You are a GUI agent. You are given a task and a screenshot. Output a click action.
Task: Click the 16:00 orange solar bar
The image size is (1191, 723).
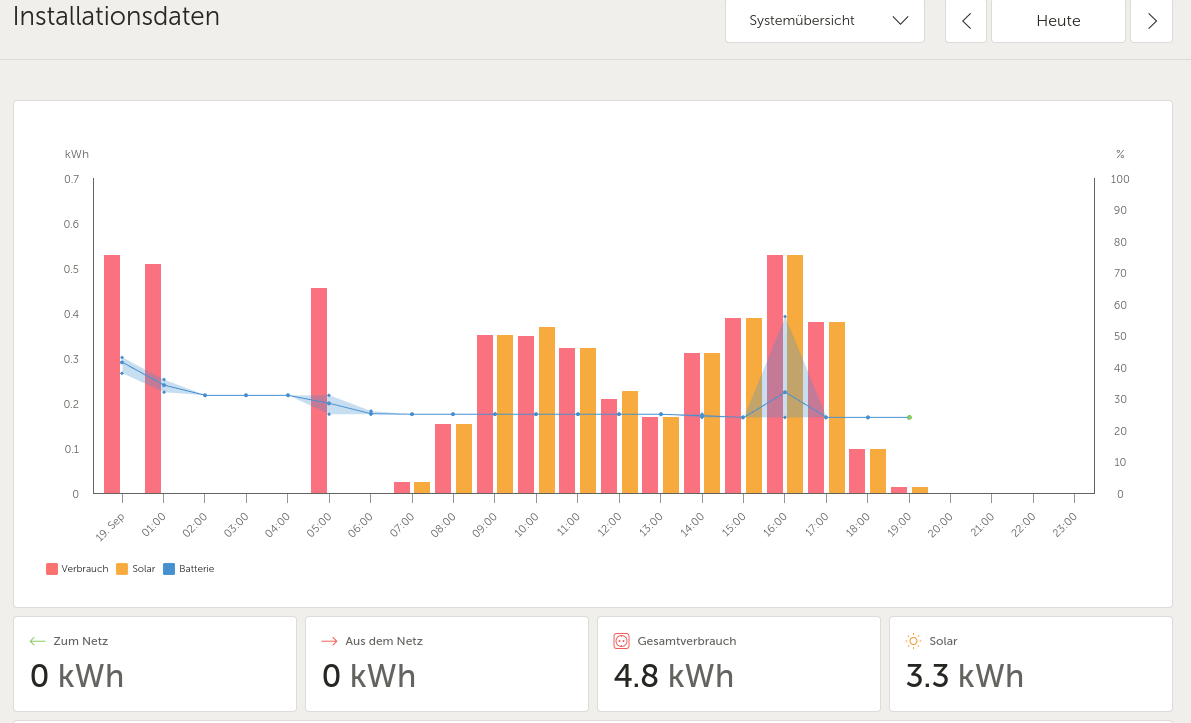(x=795, y=374)
